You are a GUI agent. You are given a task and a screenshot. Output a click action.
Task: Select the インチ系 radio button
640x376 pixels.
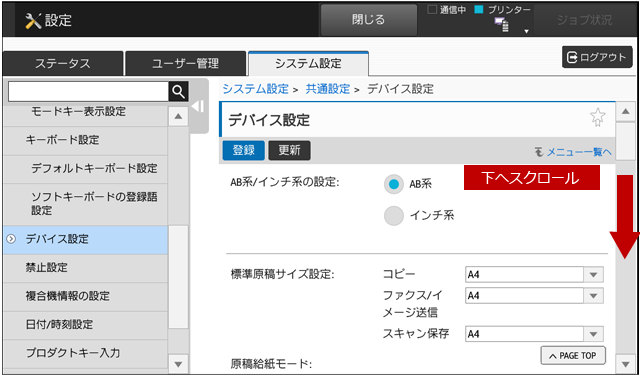pyautogui.click(x=393, y=216)
